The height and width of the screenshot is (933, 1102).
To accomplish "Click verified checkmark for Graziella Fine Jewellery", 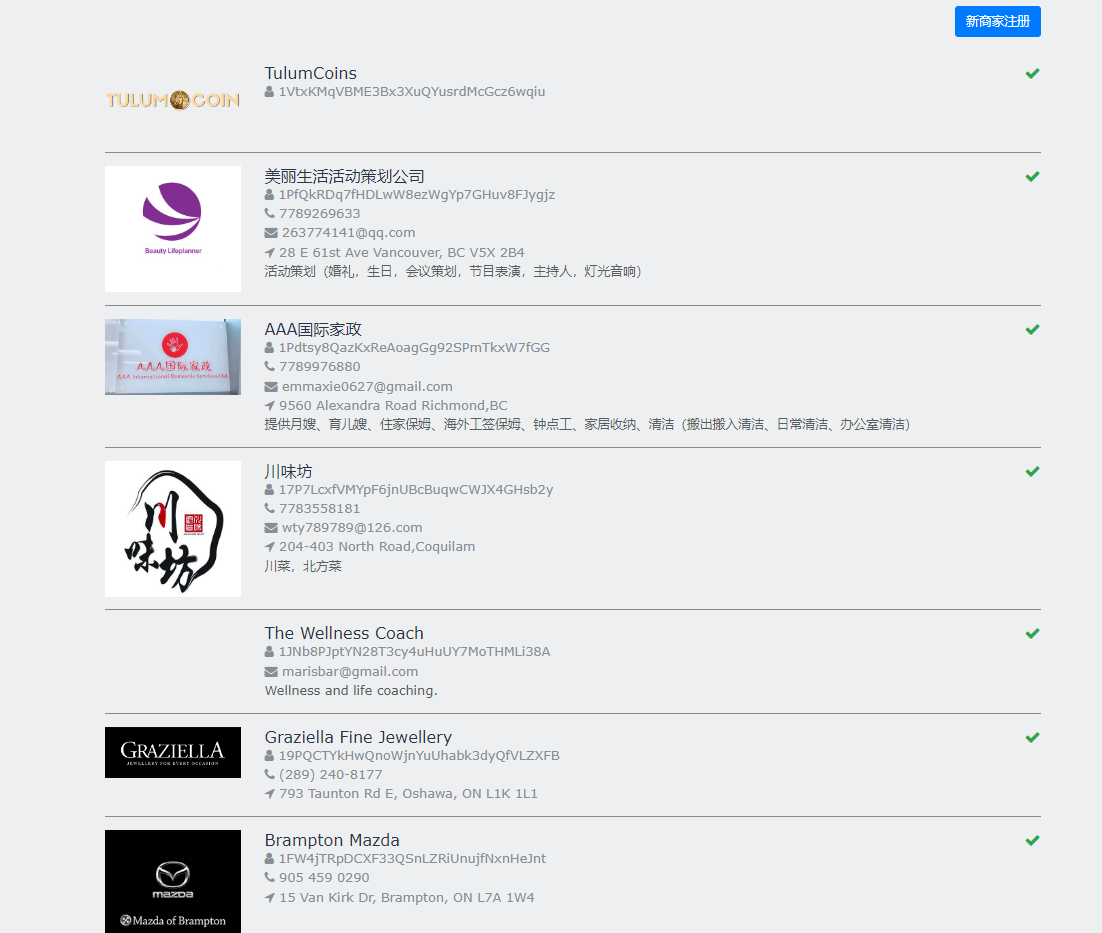I will coord(1032,738).
